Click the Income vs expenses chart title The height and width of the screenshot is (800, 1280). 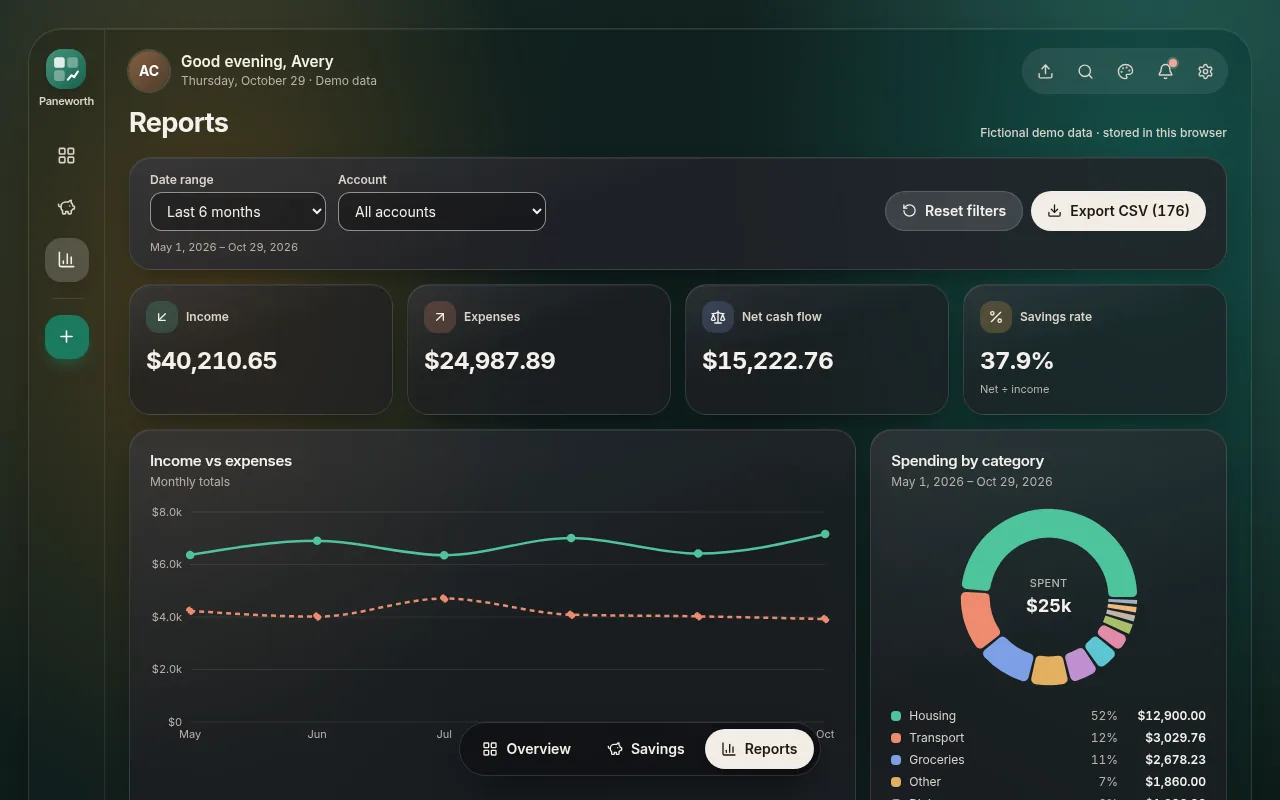click(221, 461)
